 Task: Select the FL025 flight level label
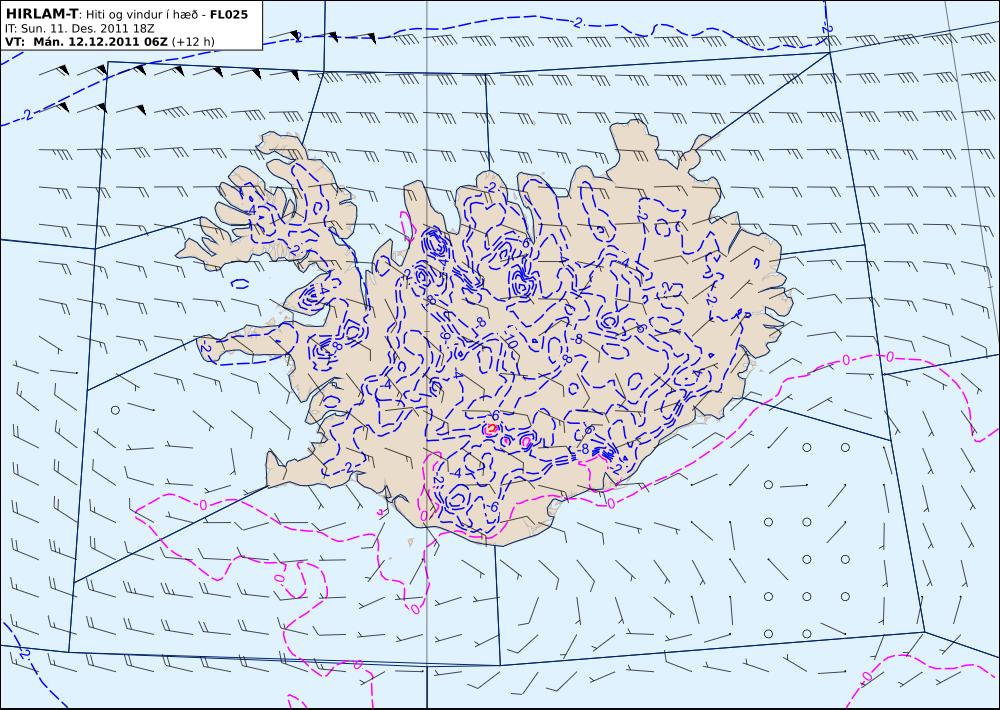(228, 14)
